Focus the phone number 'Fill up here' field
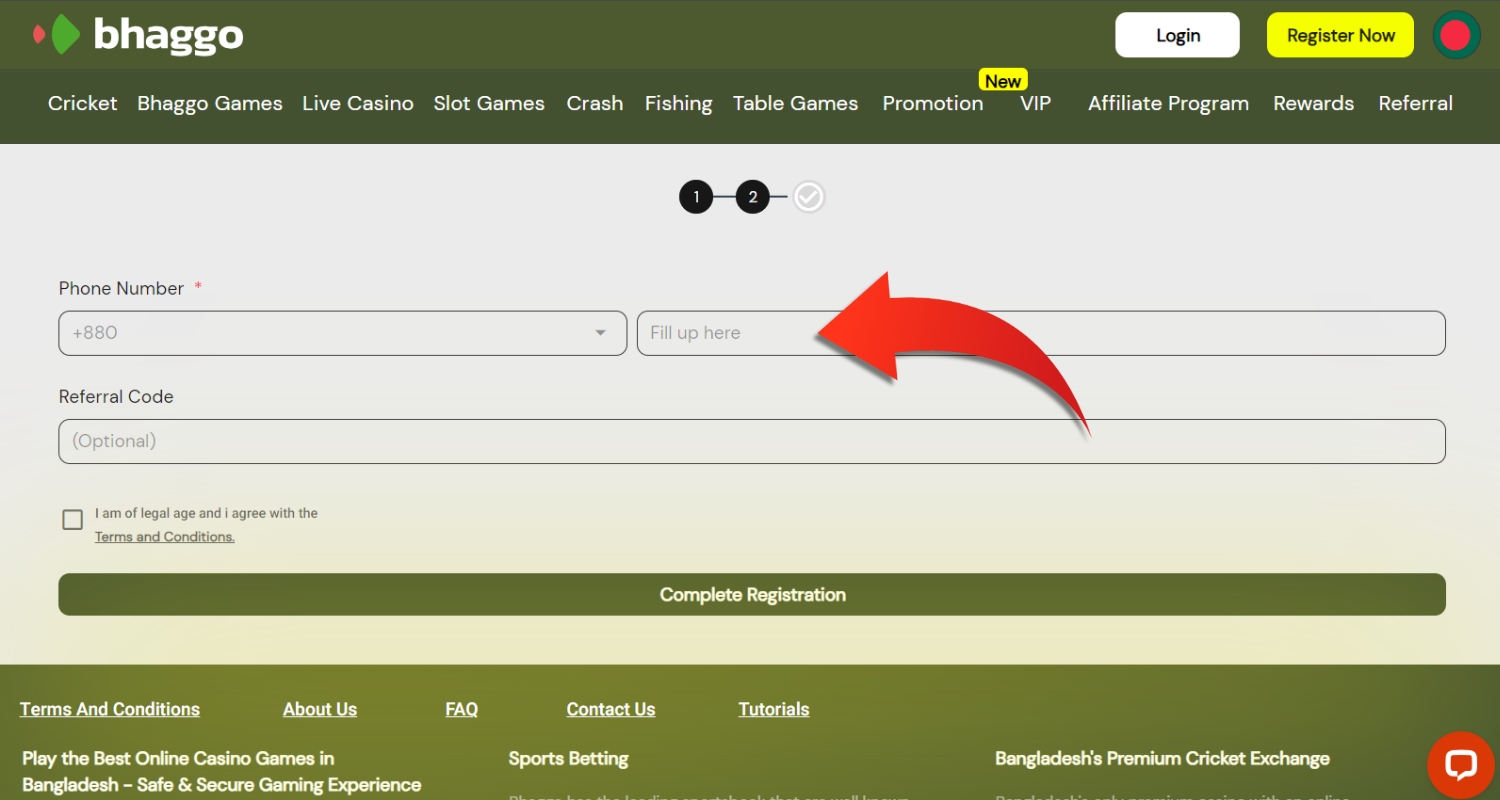Viewport: 1500px width, 800px height. (x=1040, y=333)
